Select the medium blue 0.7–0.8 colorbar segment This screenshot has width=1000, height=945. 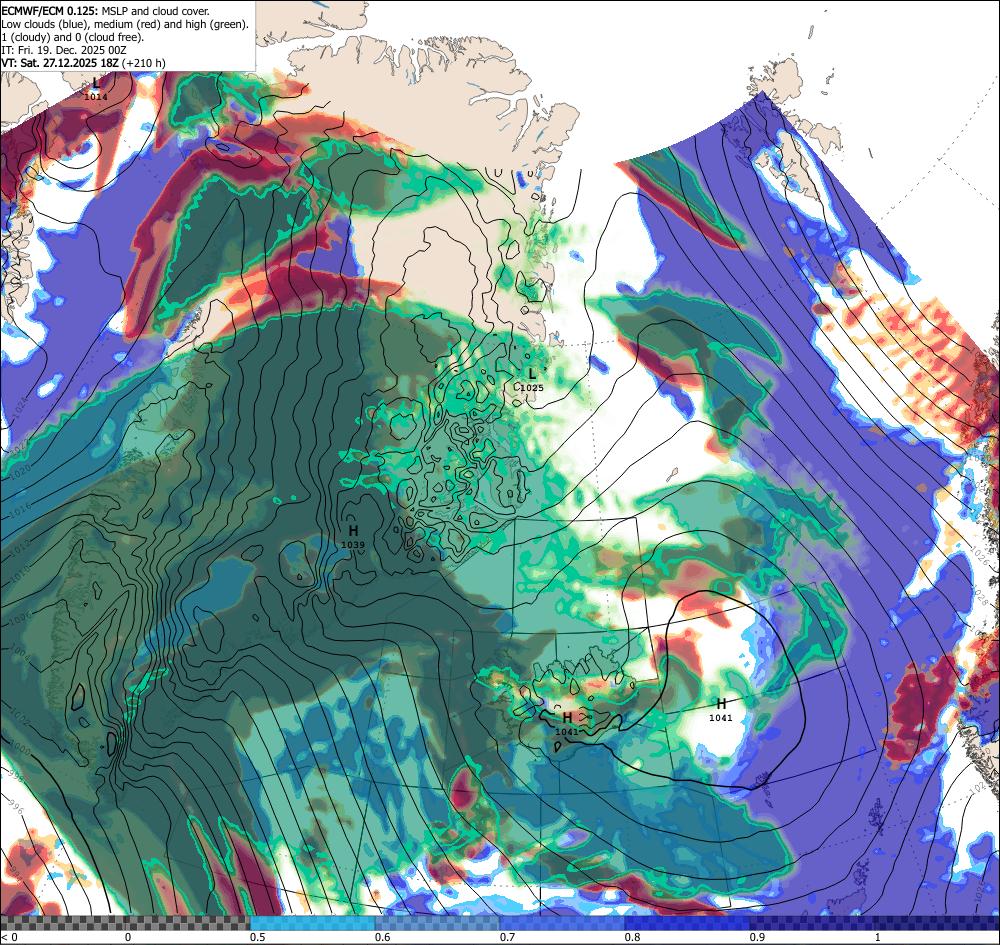point(562,923)
